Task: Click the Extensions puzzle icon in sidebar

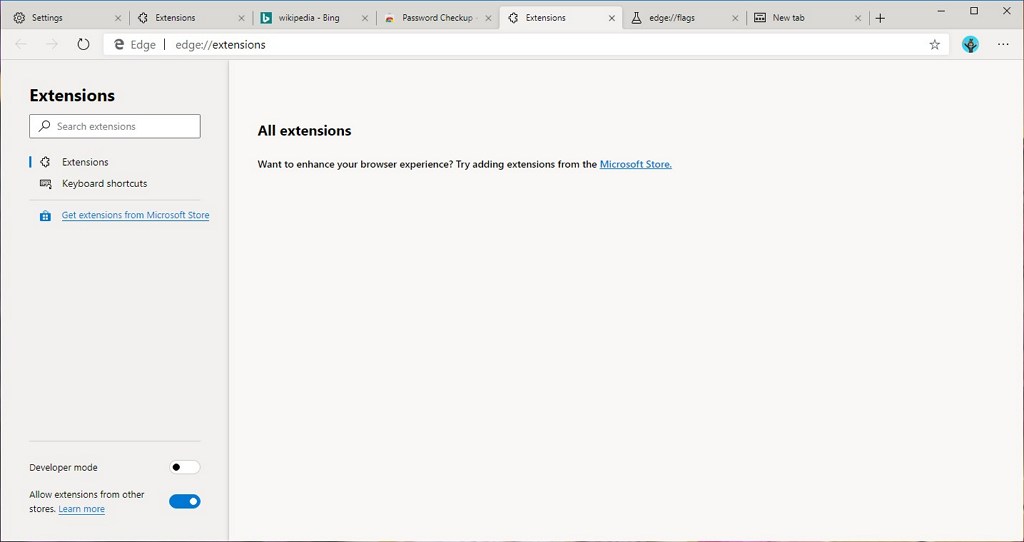Action: [45, 162]
